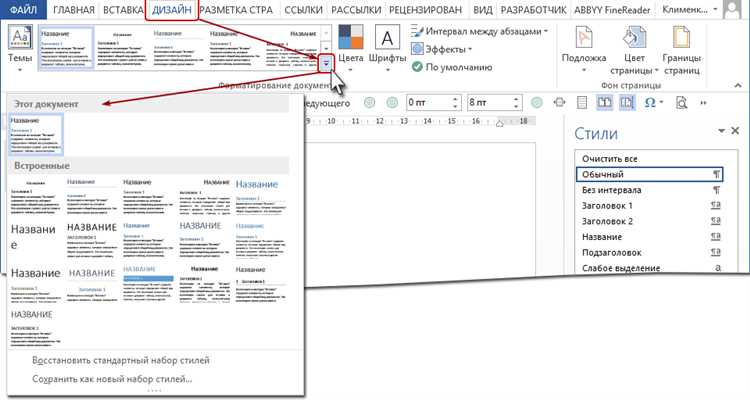Open the Клименк... account dropdown

[x=689, y=10]
